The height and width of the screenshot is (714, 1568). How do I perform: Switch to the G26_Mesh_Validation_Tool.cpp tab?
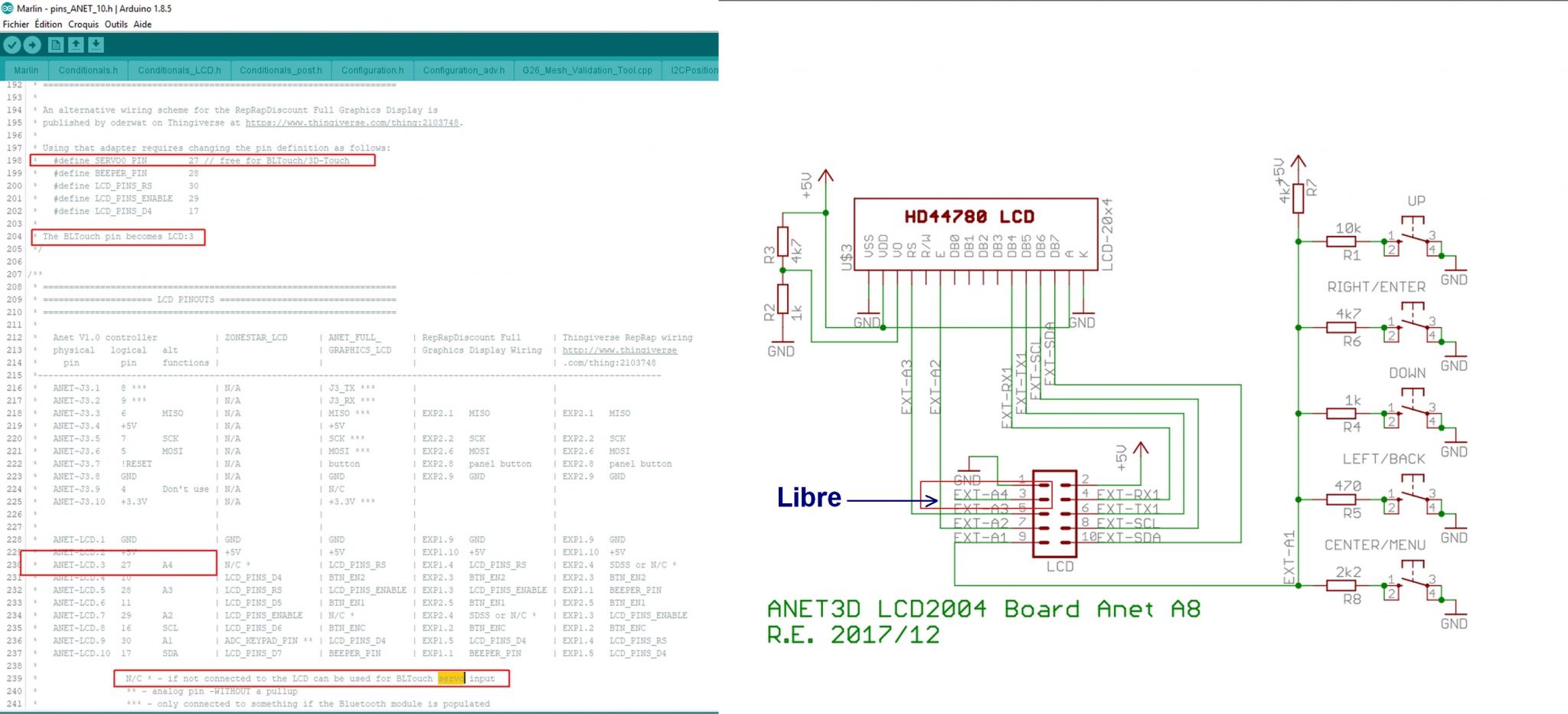(587, 70)
